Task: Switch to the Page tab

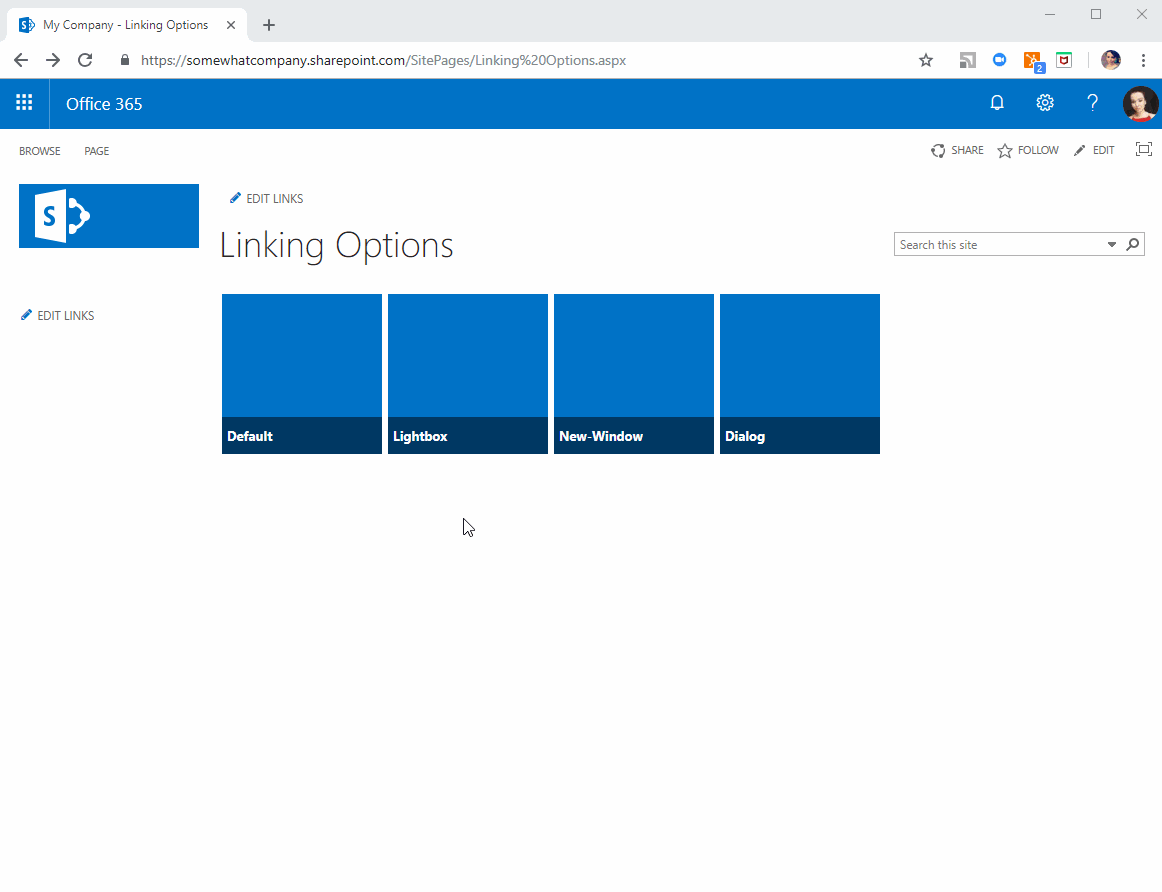Action: tap(96, 151)
